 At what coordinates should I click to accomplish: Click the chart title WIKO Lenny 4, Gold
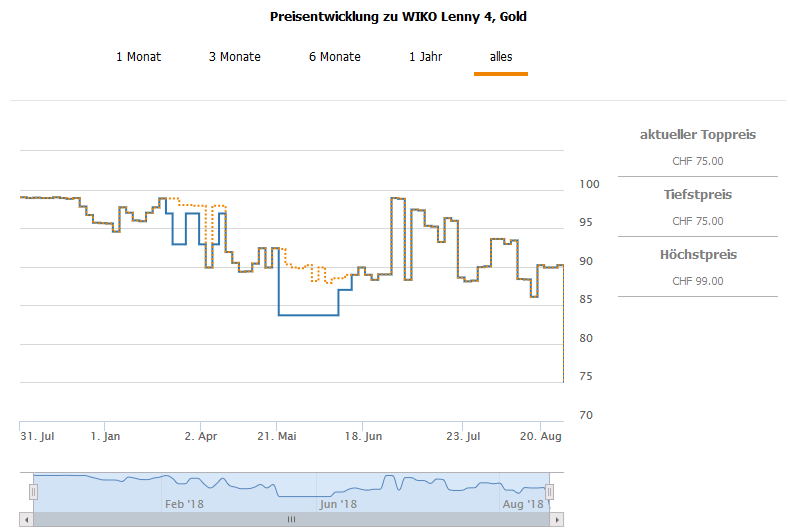click(398, 17)
